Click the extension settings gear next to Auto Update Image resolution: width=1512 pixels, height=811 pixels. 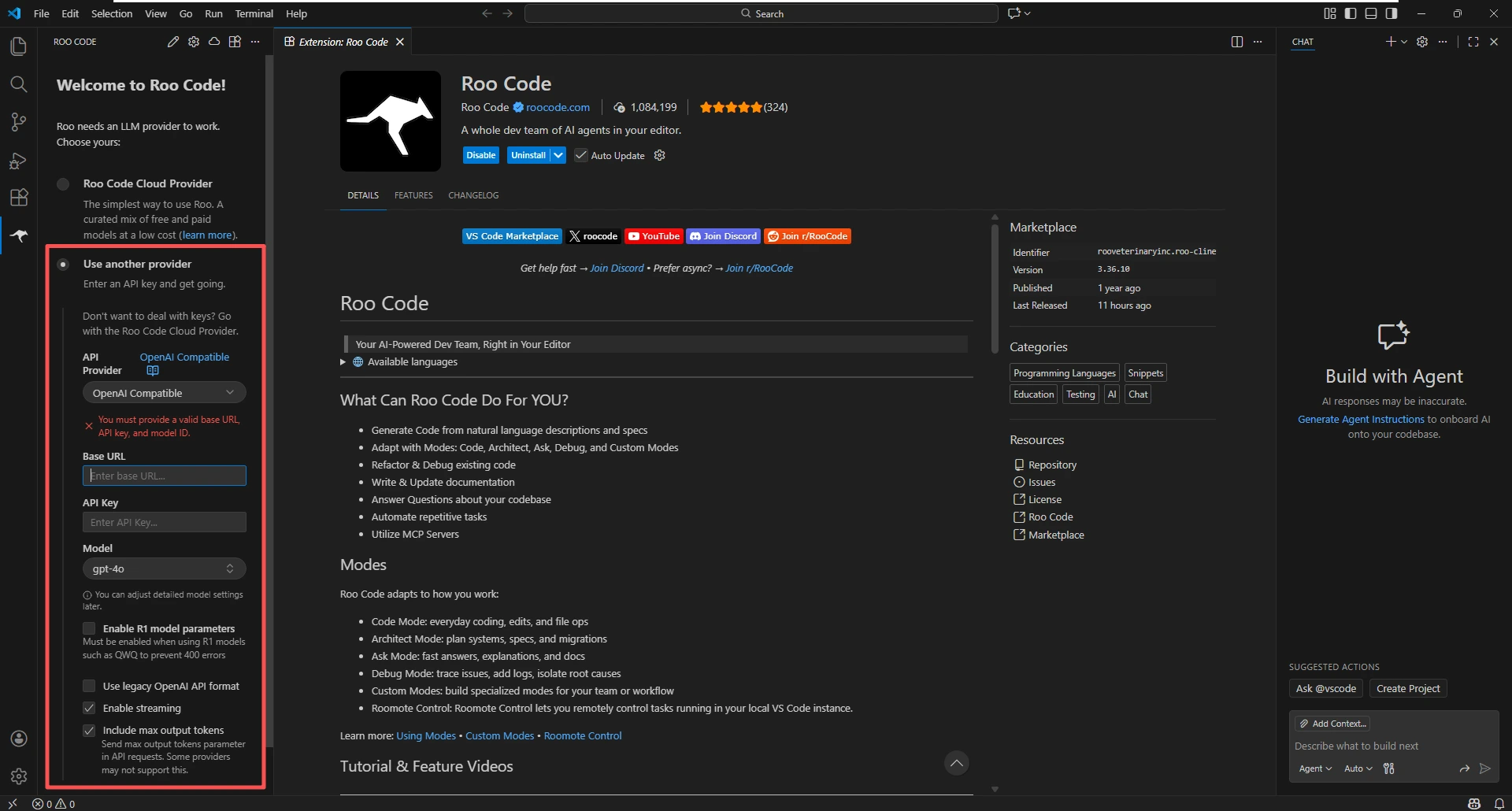(659, 155)
